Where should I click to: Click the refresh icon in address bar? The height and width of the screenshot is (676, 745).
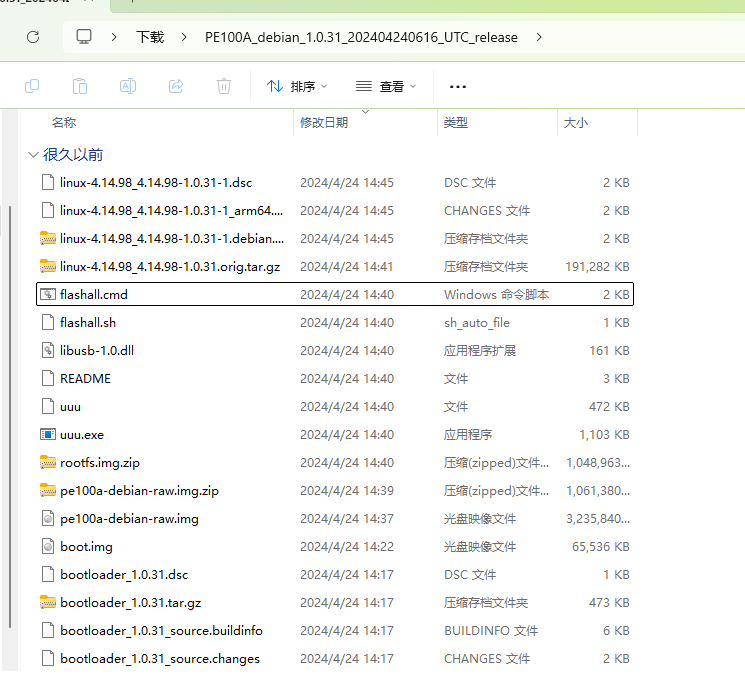coord(33,37)
